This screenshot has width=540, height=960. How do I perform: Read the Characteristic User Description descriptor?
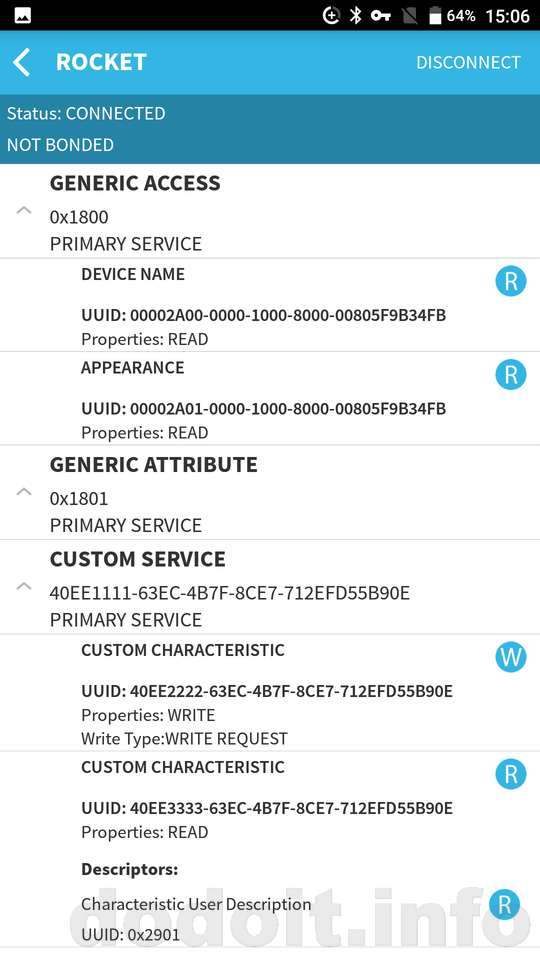pos(504,904)
